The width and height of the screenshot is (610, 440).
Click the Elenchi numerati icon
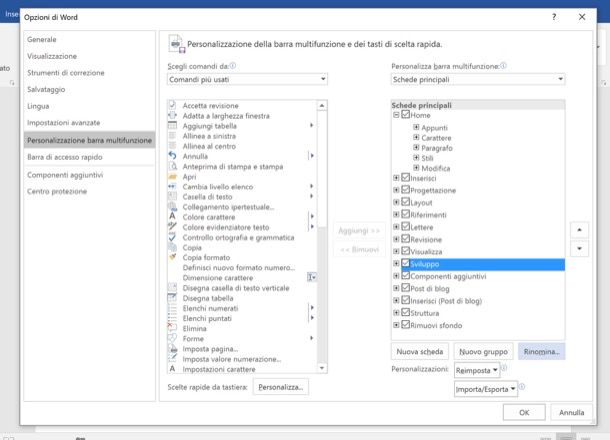172,308
